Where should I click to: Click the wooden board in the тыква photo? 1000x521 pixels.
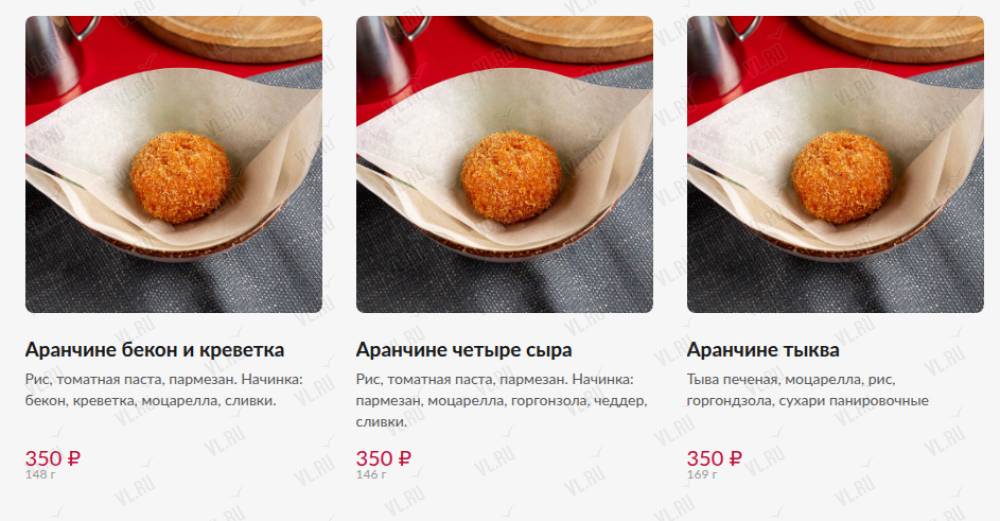(890, 37)
